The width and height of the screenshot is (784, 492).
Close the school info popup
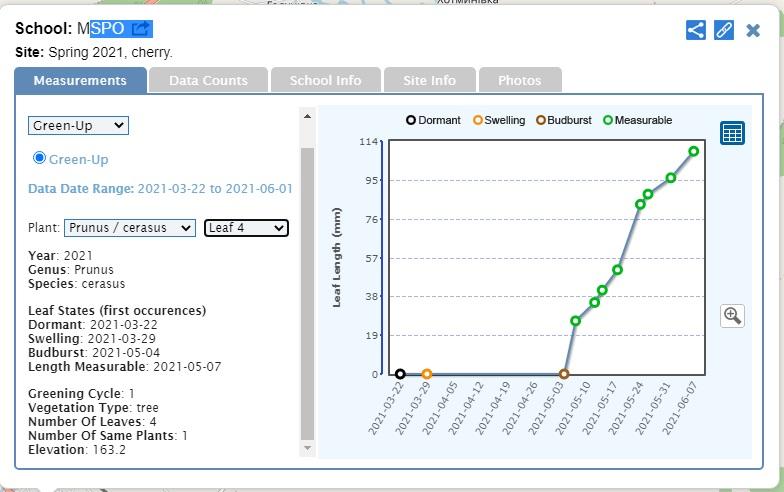click(x=753, y=30)
